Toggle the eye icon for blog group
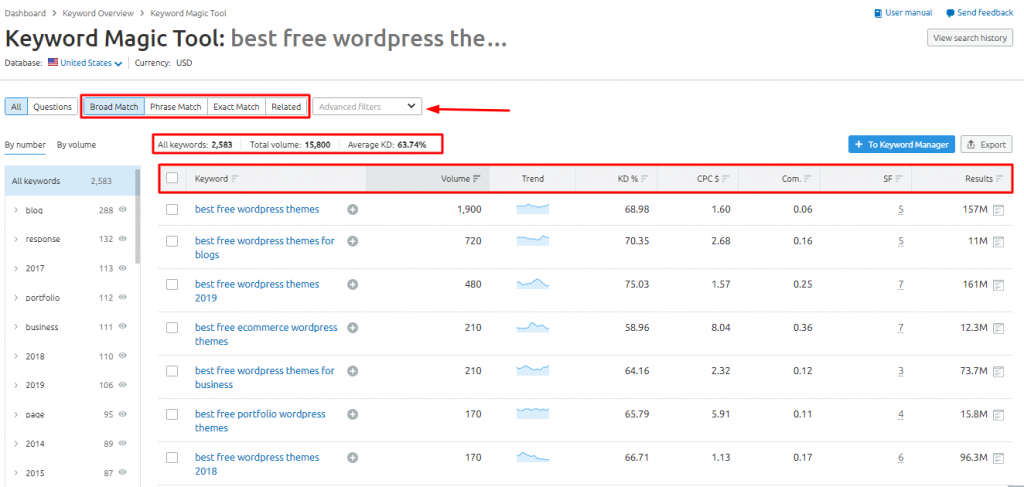 tap(123, 211)
